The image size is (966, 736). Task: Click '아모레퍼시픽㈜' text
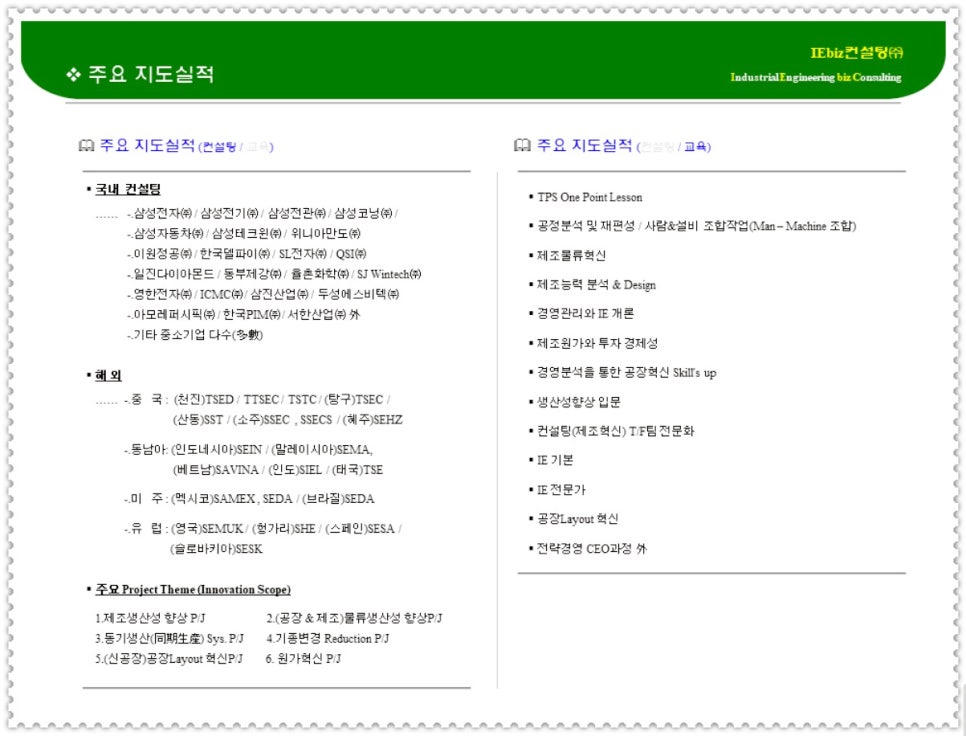click(174, 315)
